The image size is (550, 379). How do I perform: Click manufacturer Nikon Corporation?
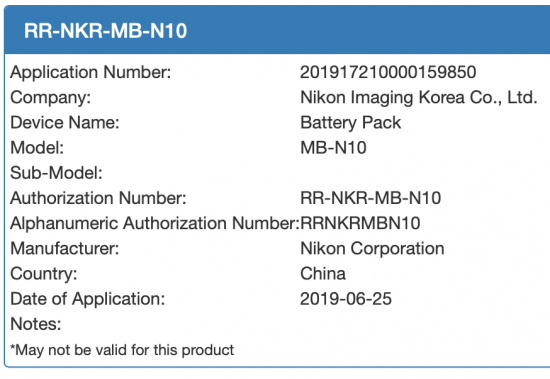372,249
